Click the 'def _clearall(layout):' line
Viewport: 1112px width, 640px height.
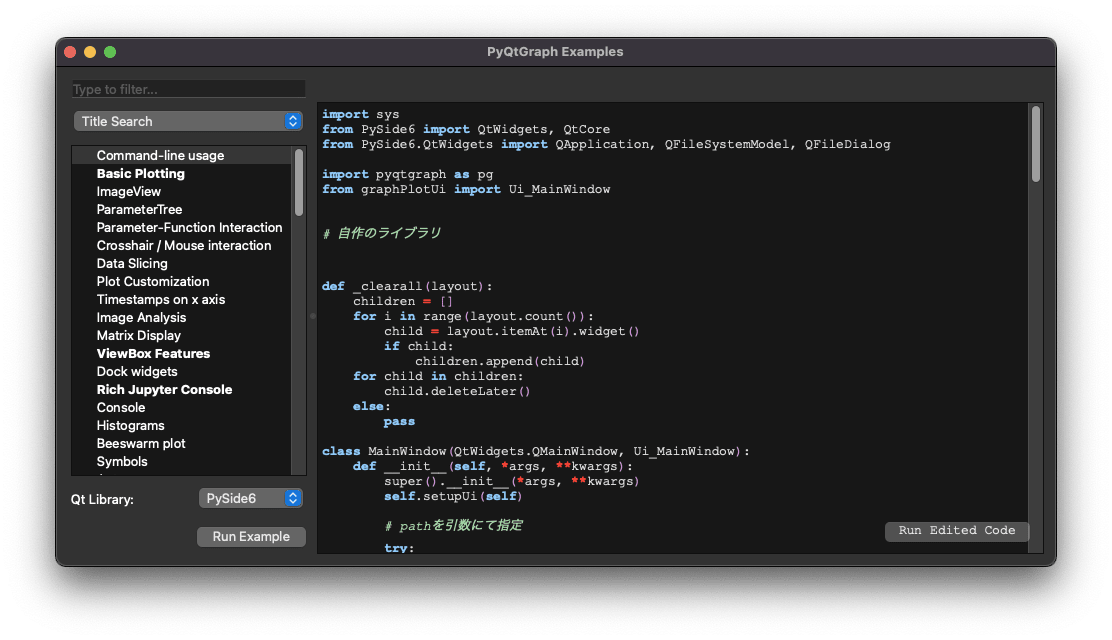point(407,287)
